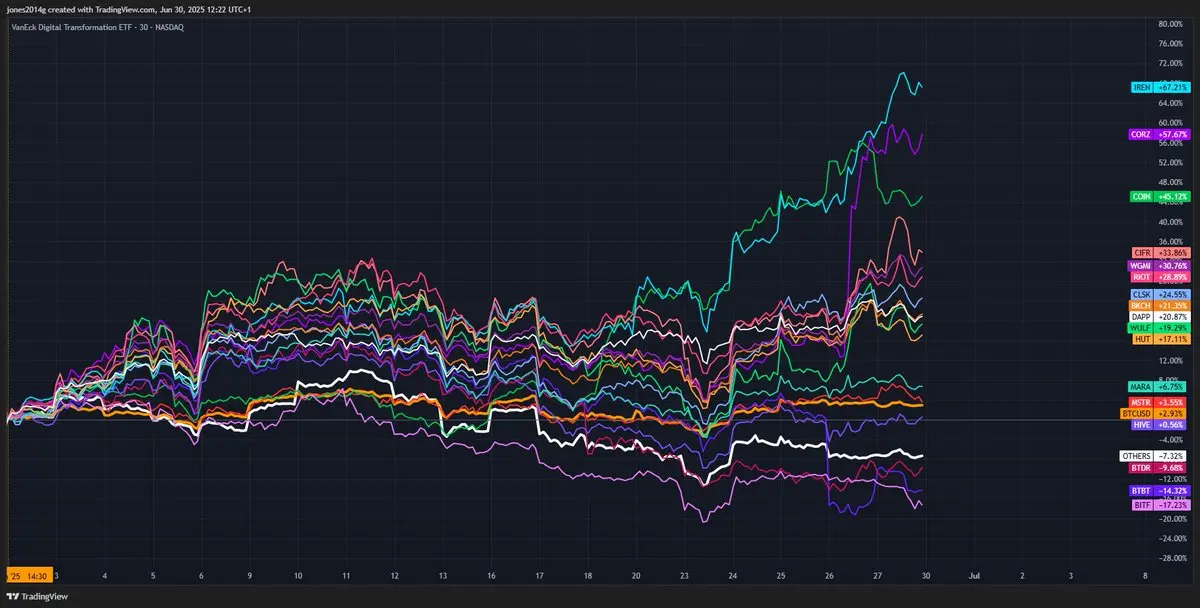
Task: Click the BTCUSD +2.93% price label
Action: tap(1155, 413)
